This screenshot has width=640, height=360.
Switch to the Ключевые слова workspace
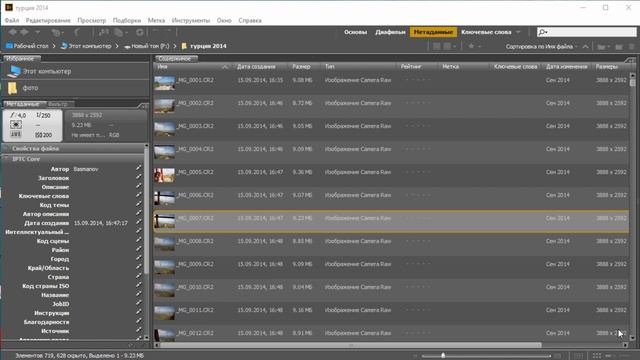point(486,32)
